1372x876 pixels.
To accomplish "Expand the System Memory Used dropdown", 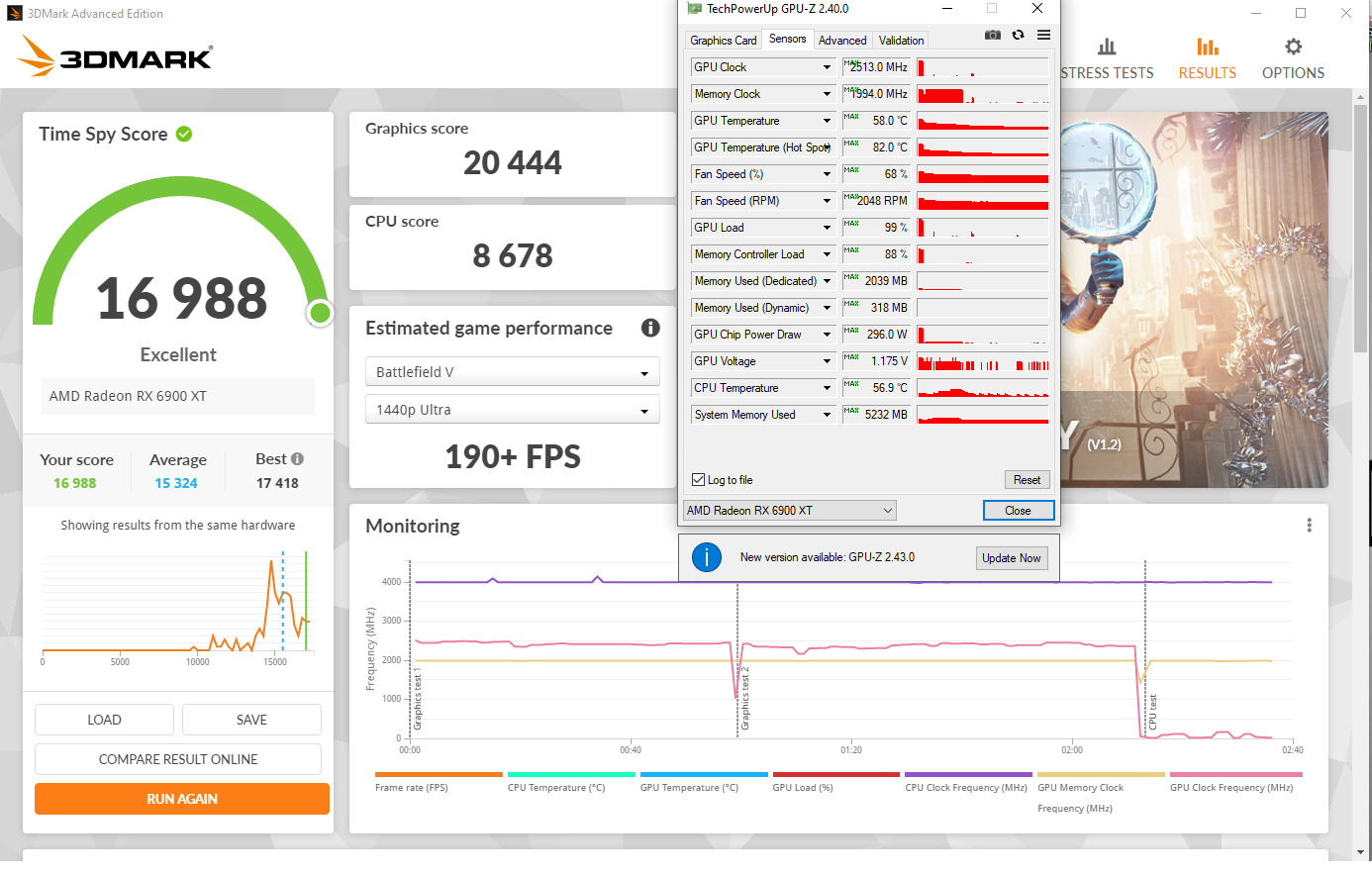I will coord(827,415).
